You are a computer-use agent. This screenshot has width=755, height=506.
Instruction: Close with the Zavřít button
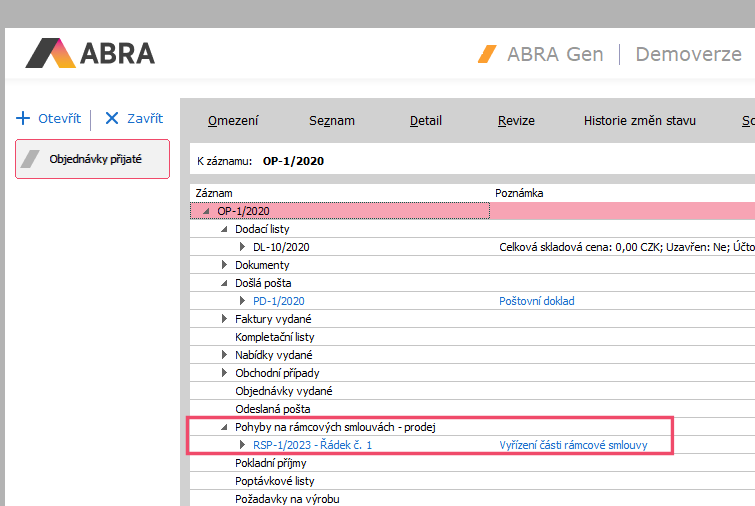134,118
